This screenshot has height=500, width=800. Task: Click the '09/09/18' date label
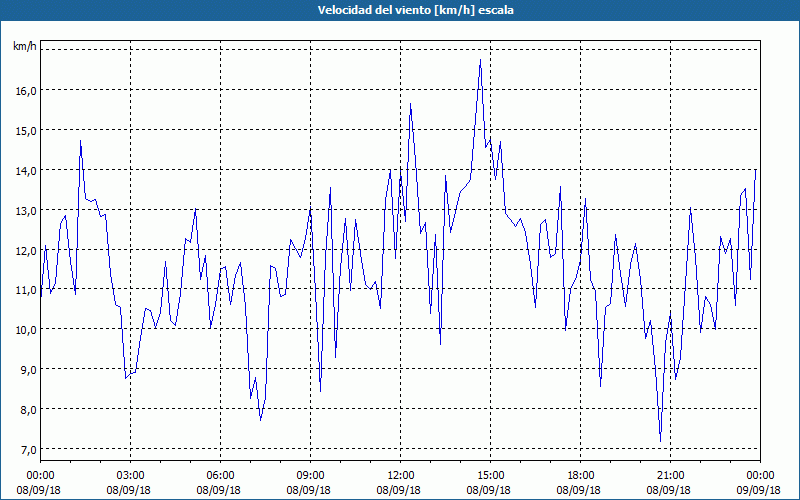(x=760, y=490)
